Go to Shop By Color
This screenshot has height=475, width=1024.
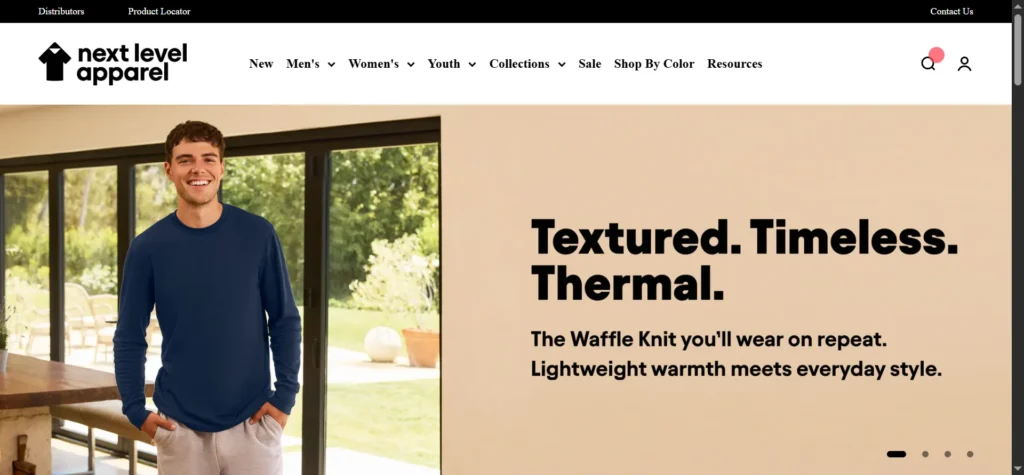(x=654, y=63)
